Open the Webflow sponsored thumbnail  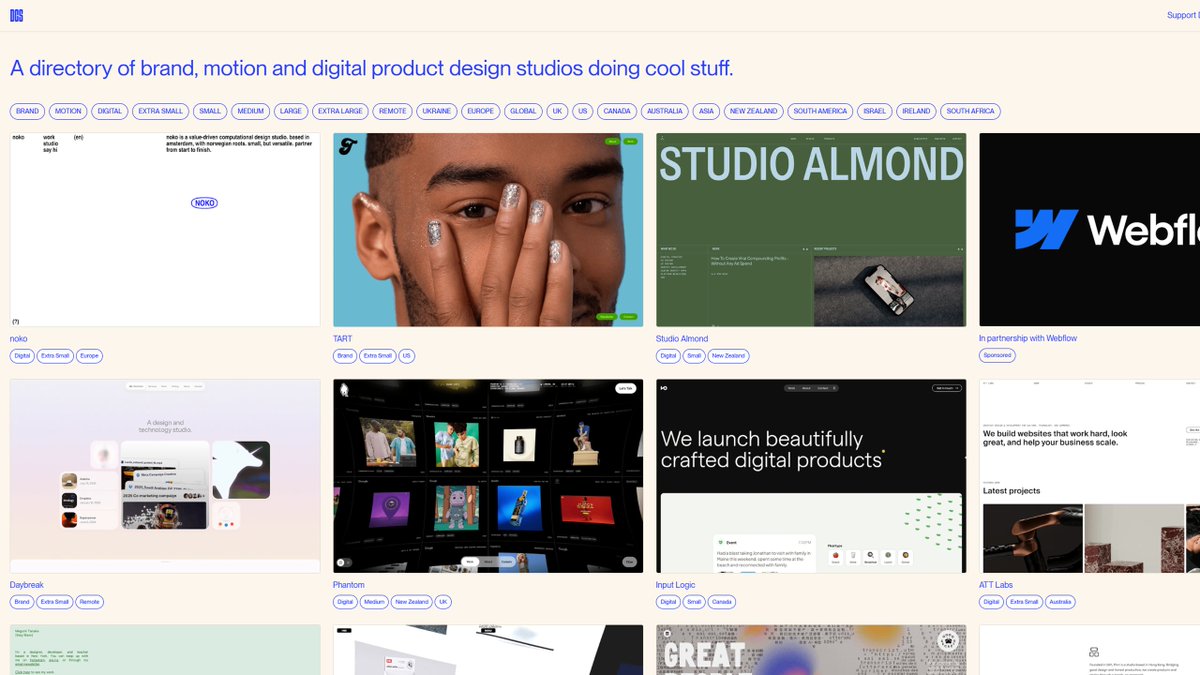point(1089,229)
